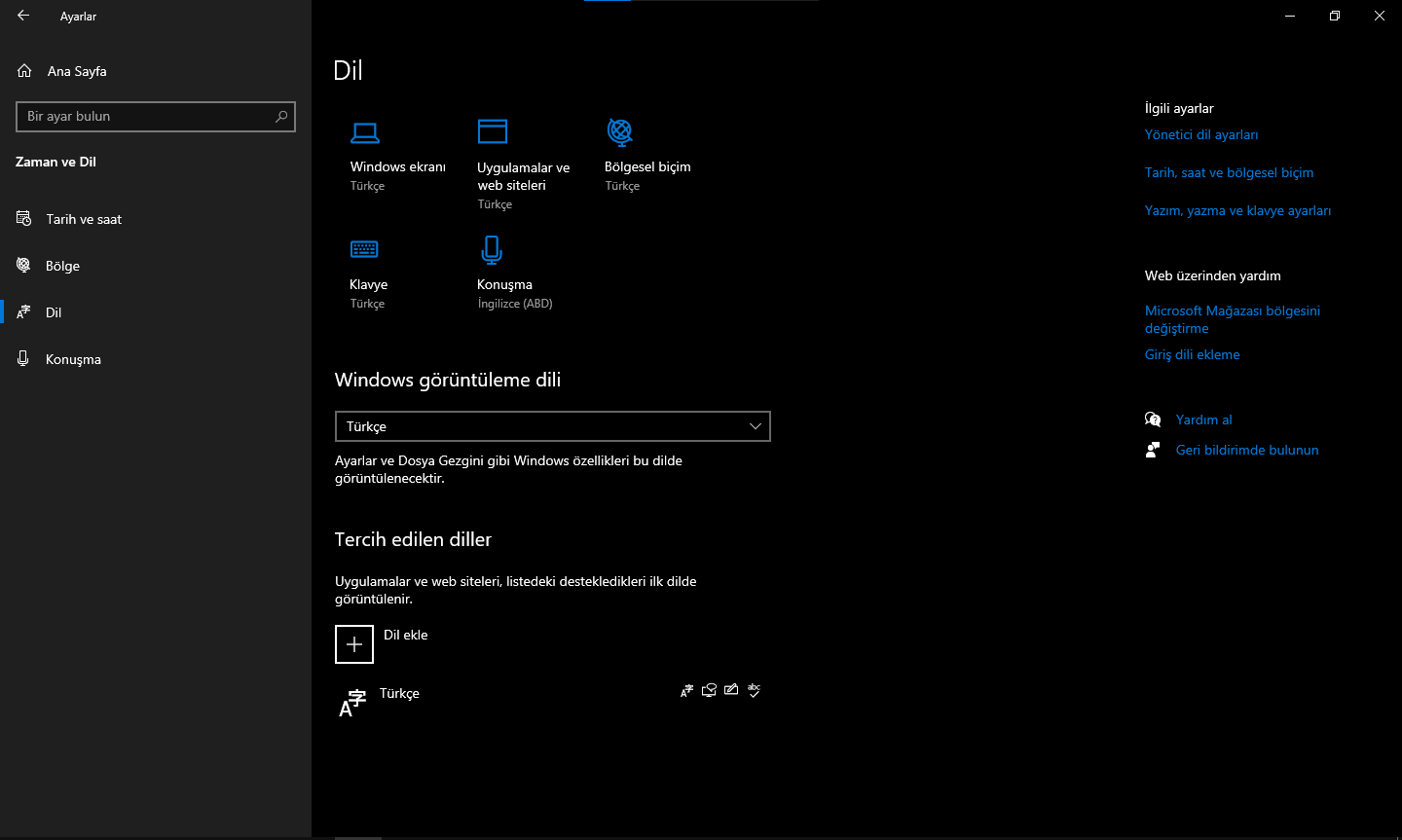The height and width of the screenshot is (840, 1402).
Task: Click Geri bildirimde bulunun link
Action: 1247,450
